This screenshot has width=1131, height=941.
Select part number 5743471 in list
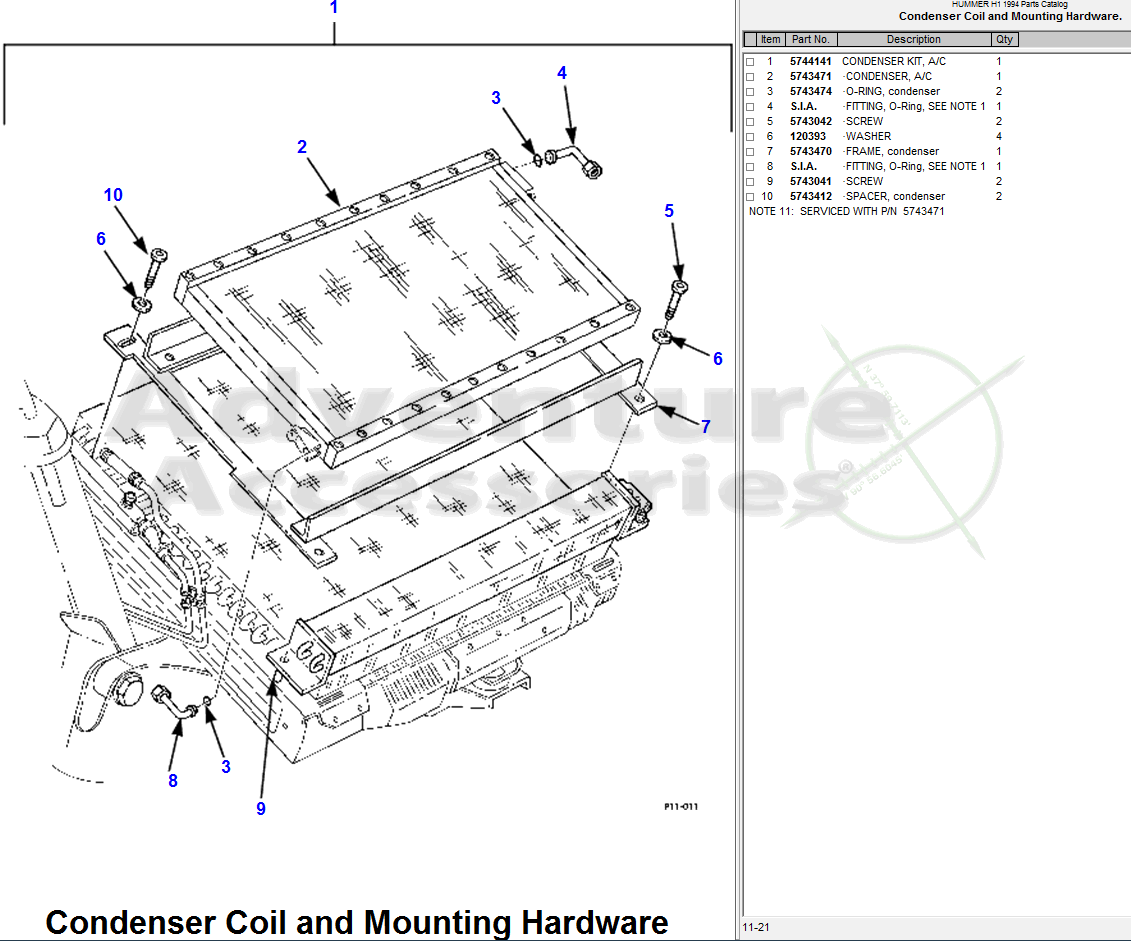click(x=811, y=76)
